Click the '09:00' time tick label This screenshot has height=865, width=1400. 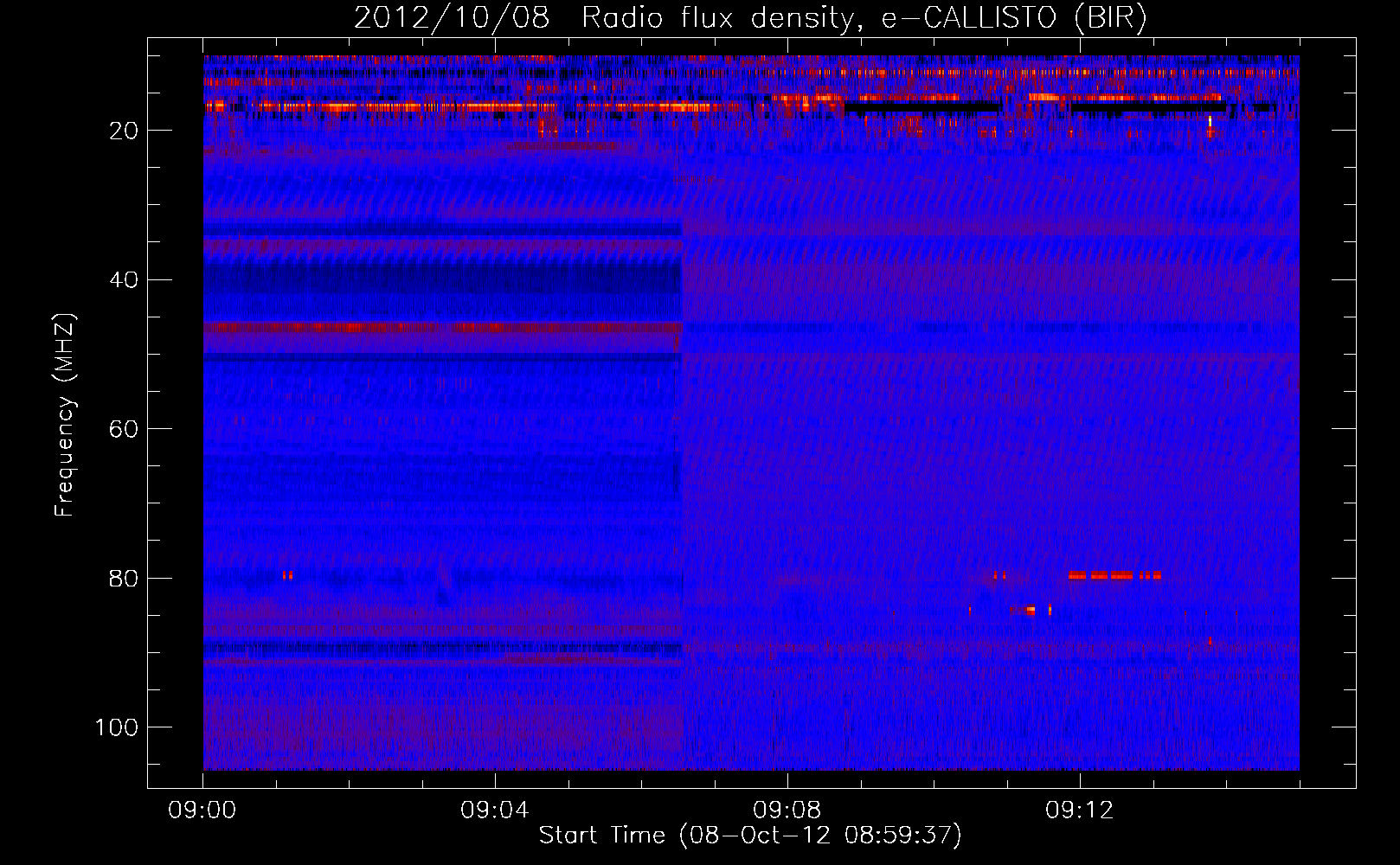tap(202, 811)
